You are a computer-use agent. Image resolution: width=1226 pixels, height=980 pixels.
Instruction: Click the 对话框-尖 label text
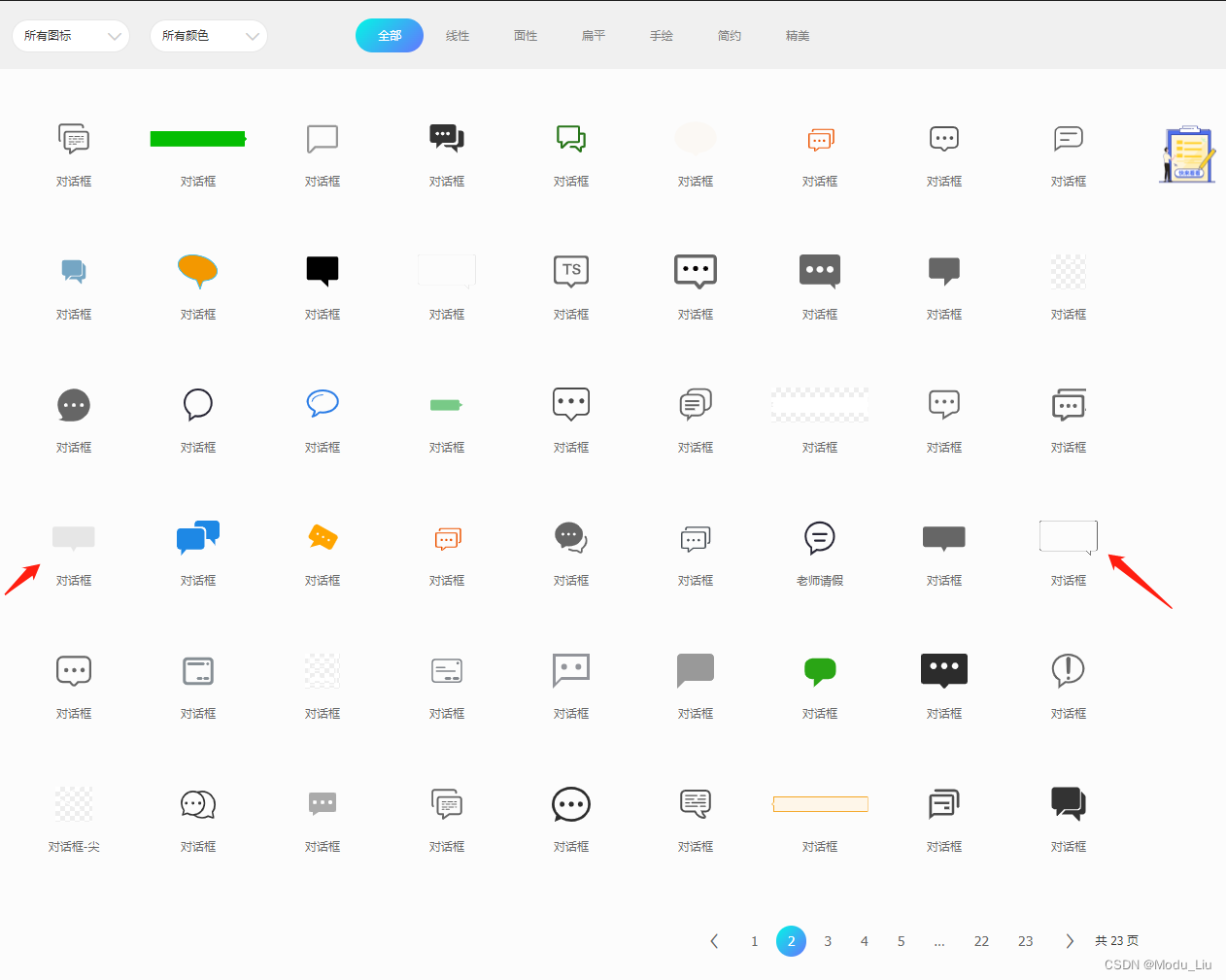[x=74, y=847]
